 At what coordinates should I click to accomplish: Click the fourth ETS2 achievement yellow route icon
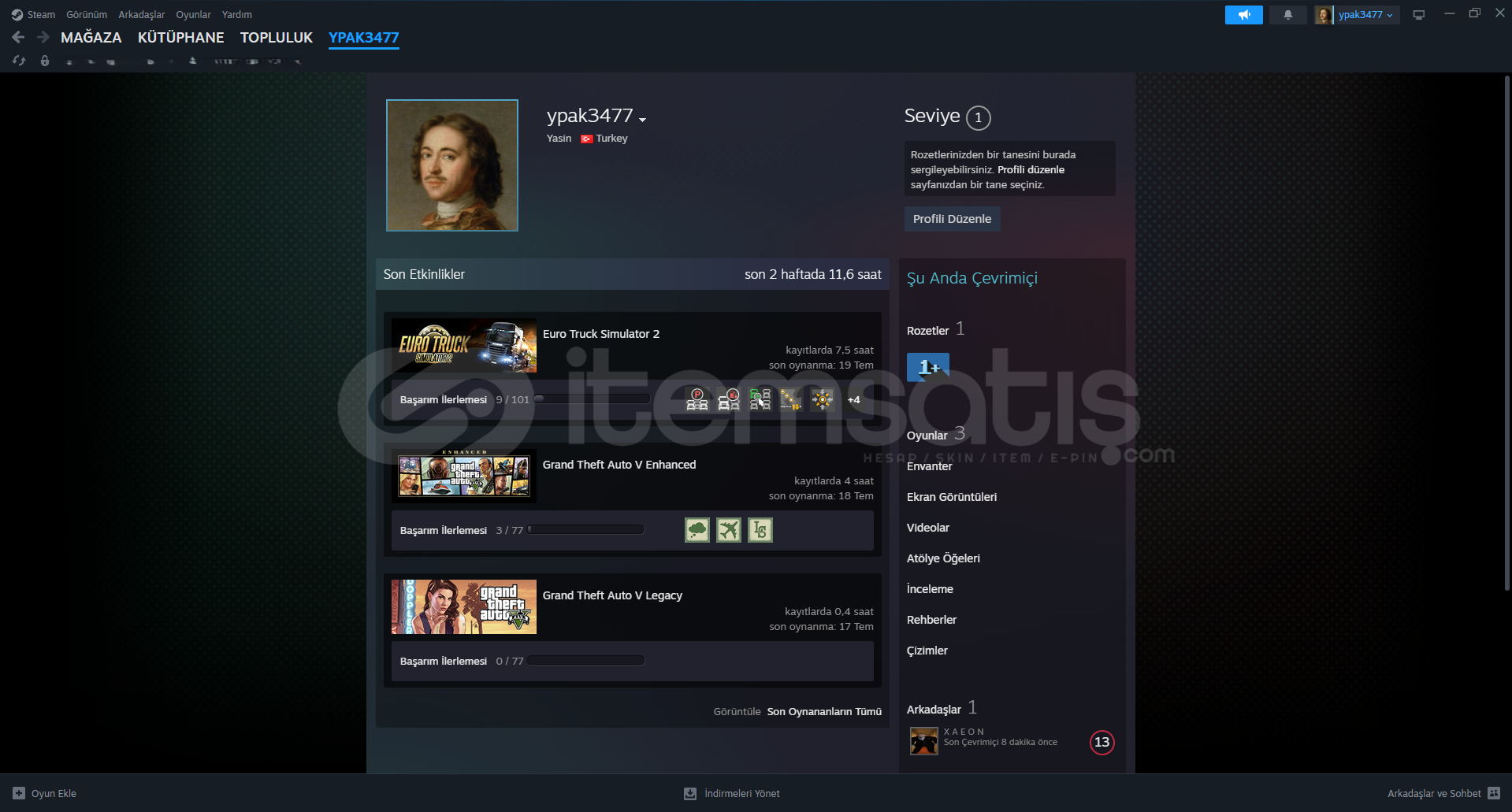791,399
